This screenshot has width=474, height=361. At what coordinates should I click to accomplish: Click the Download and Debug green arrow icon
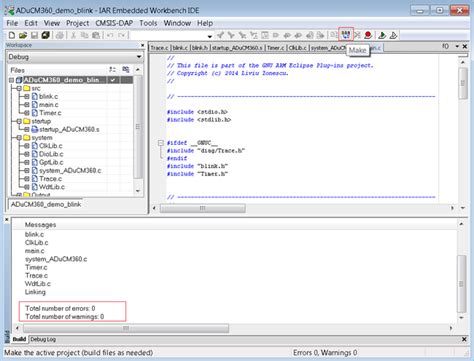(382, 35)
